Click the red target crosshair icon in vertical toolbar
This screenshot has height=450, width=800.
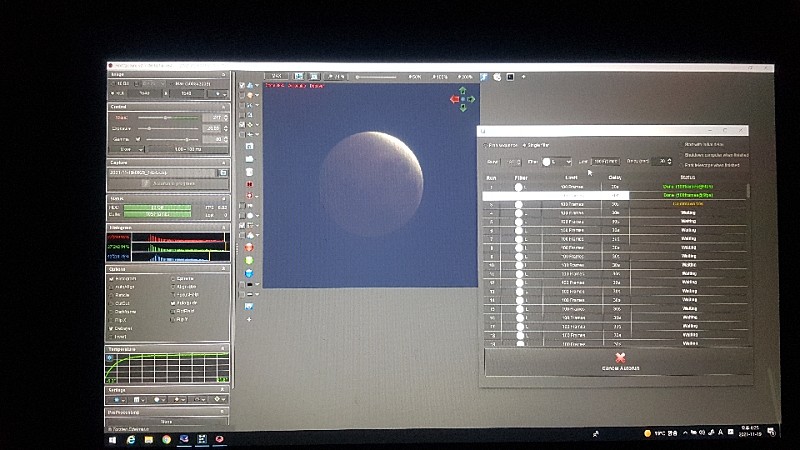click(x=249, y=195)
